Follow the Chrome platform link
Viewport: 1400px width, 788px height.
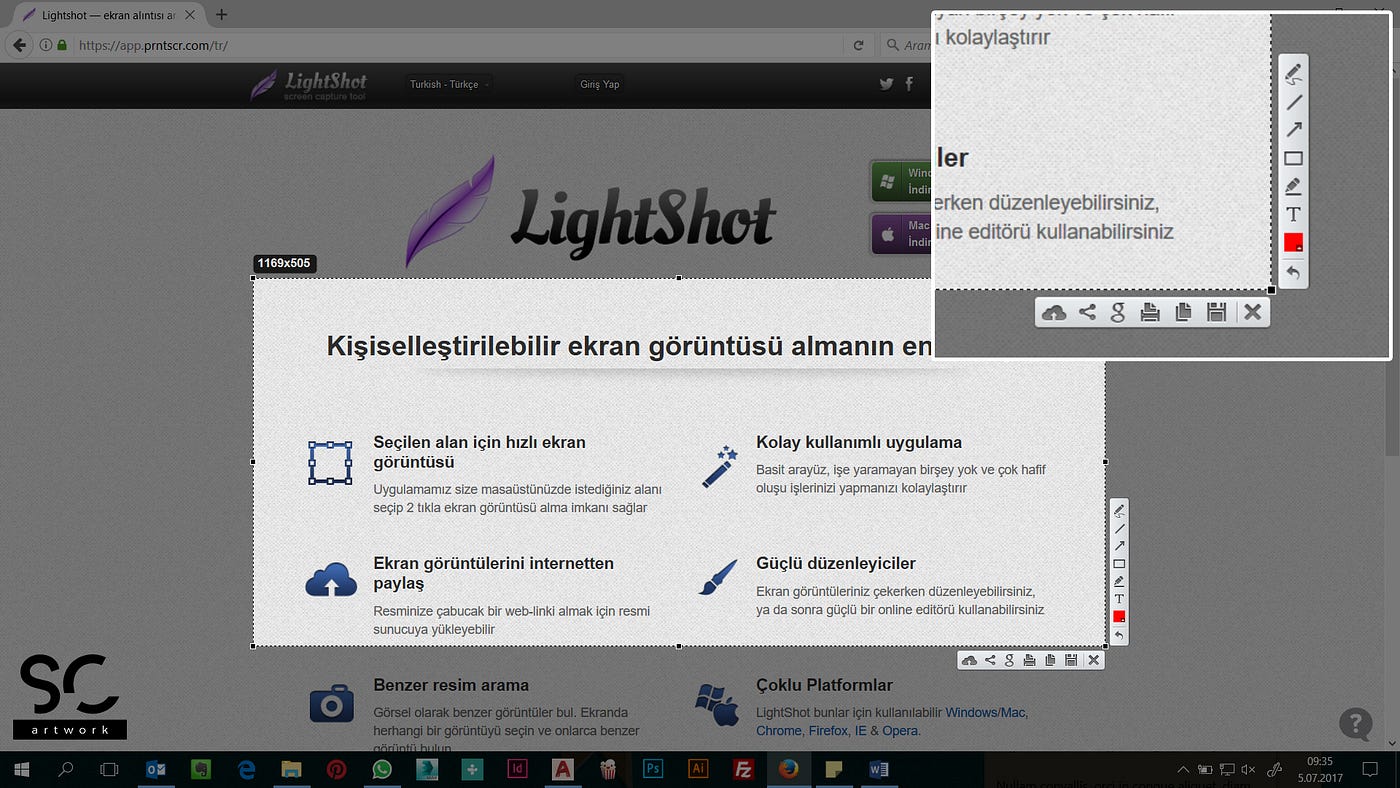[x=778, y=731]
